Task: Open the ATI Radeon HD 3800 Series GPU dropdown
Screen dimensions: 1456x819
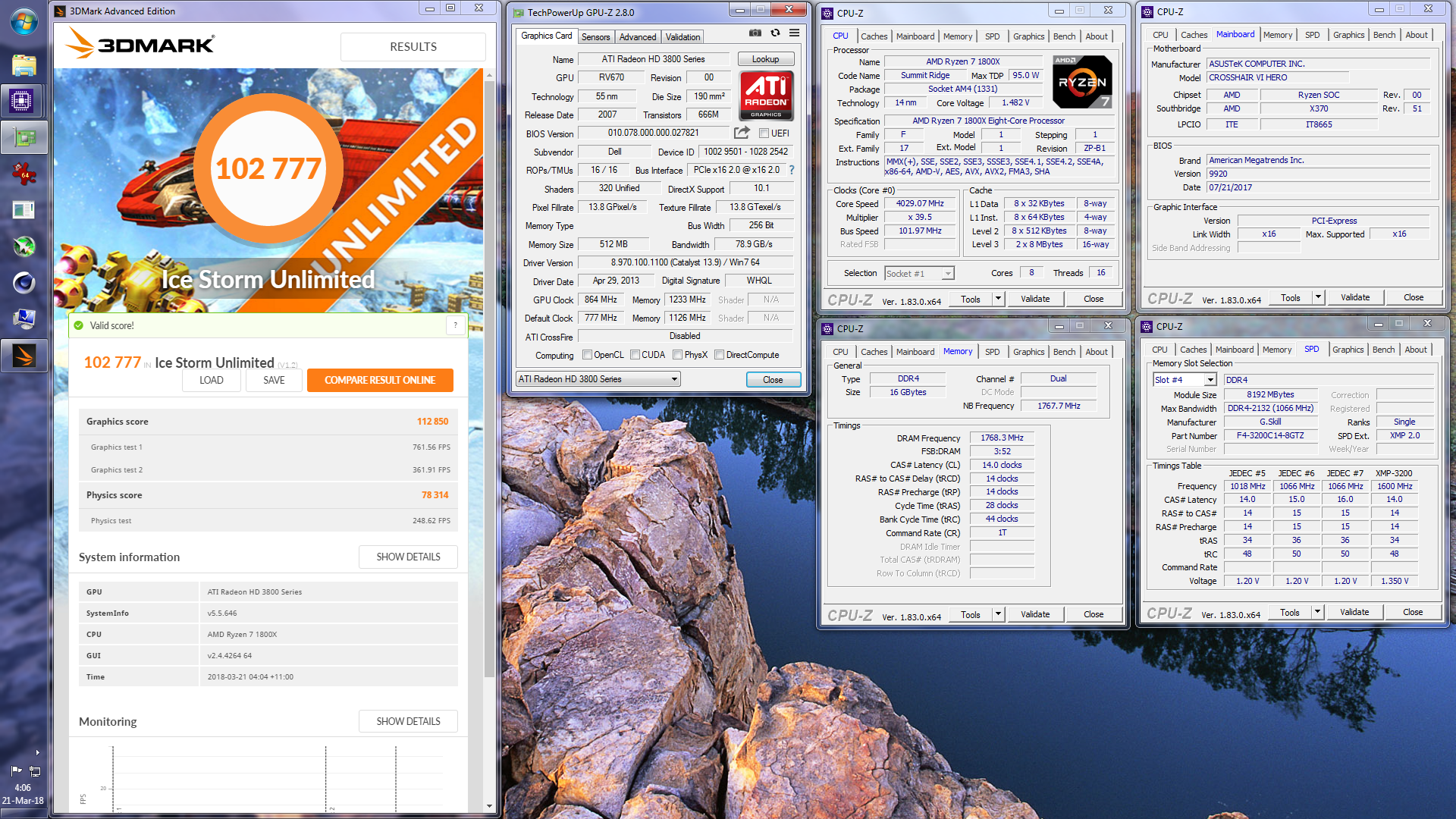Action: click(x=598, y=379)
